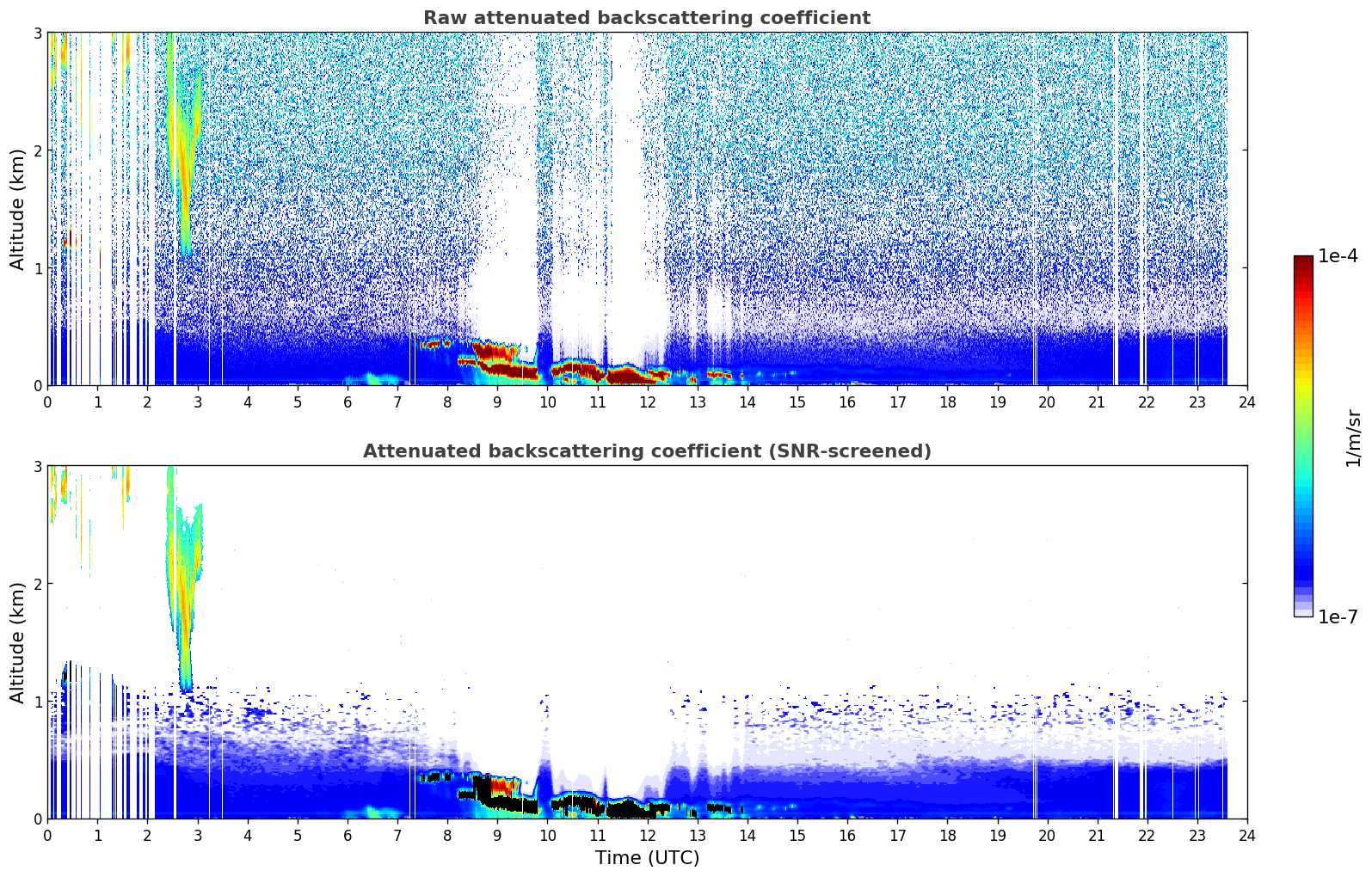The image size is (1372, 877).
Task: Click the '1e-4' colorbar maximum label
Action: (x=1338, y=256)
